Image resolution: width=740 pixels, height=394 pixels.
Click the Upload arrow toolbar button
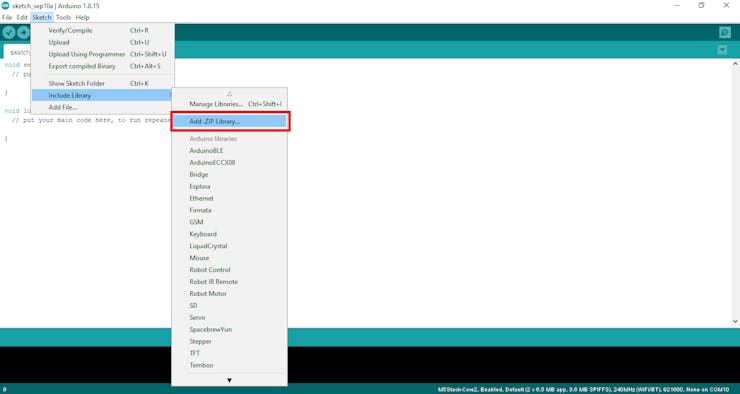pos(23,32)
